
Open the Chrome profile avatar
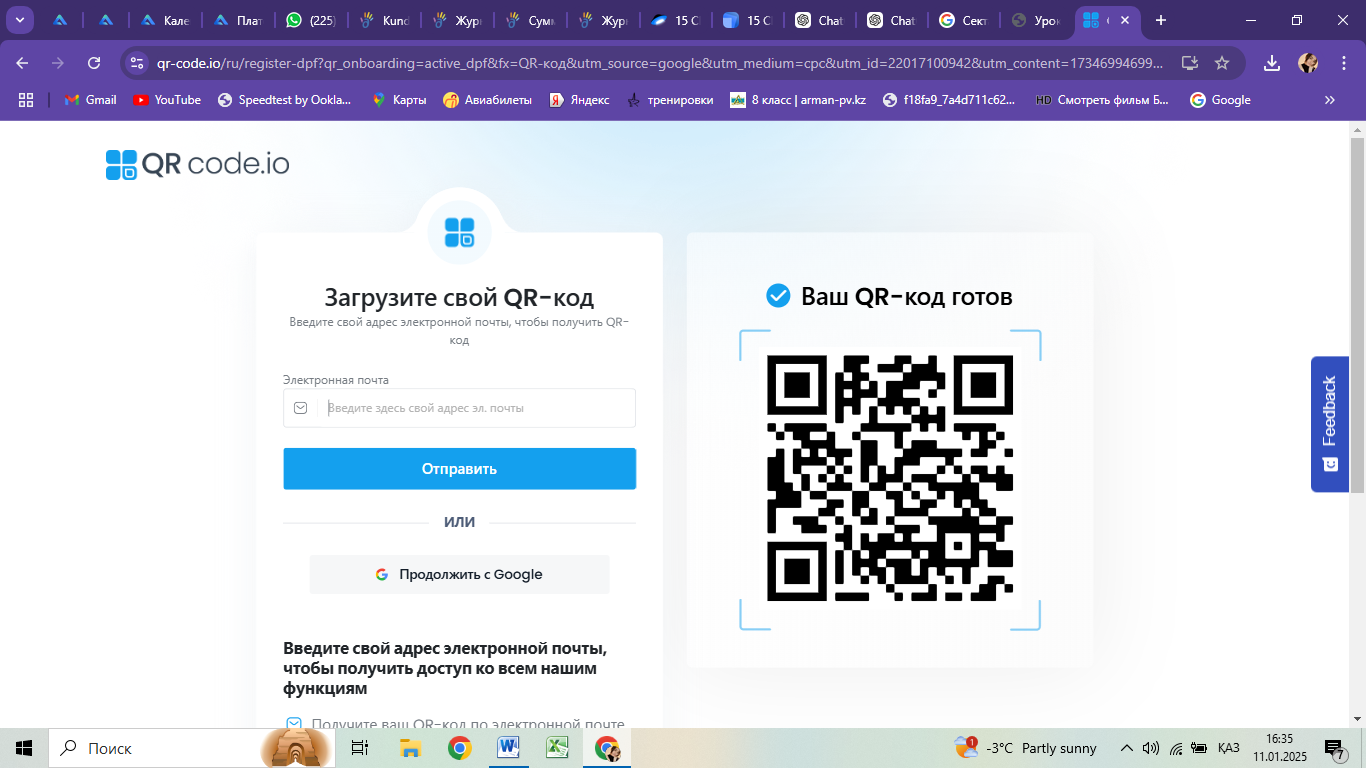point(1308,63)
